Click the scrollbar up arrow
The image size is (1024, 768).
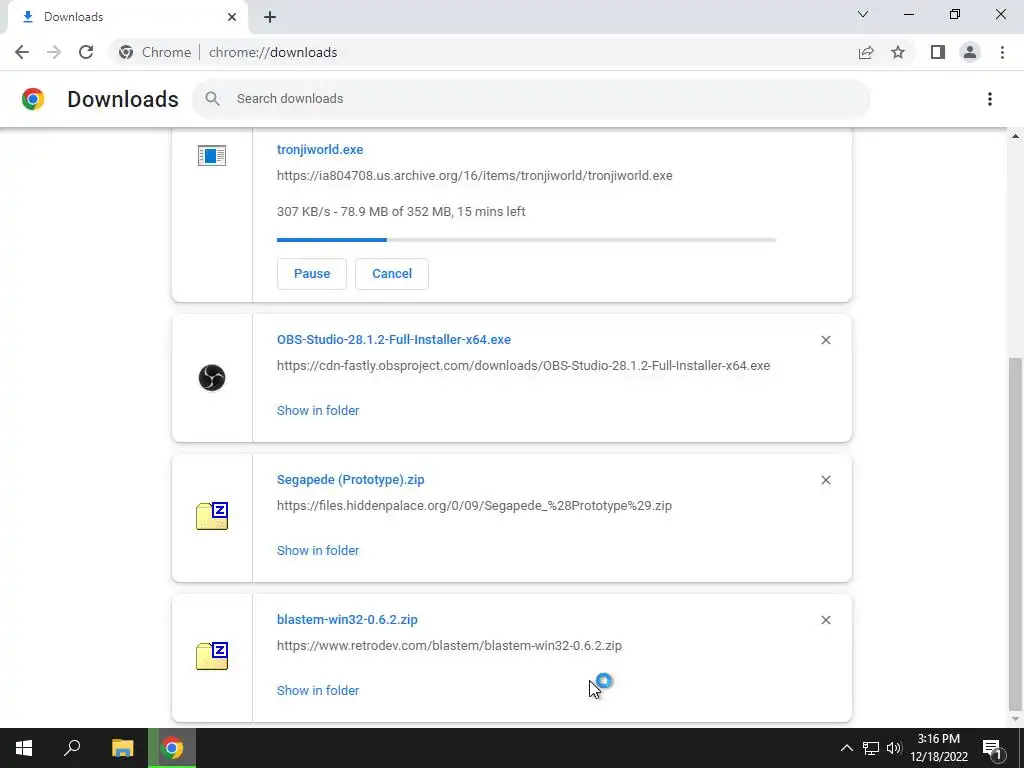[1015, 136]
